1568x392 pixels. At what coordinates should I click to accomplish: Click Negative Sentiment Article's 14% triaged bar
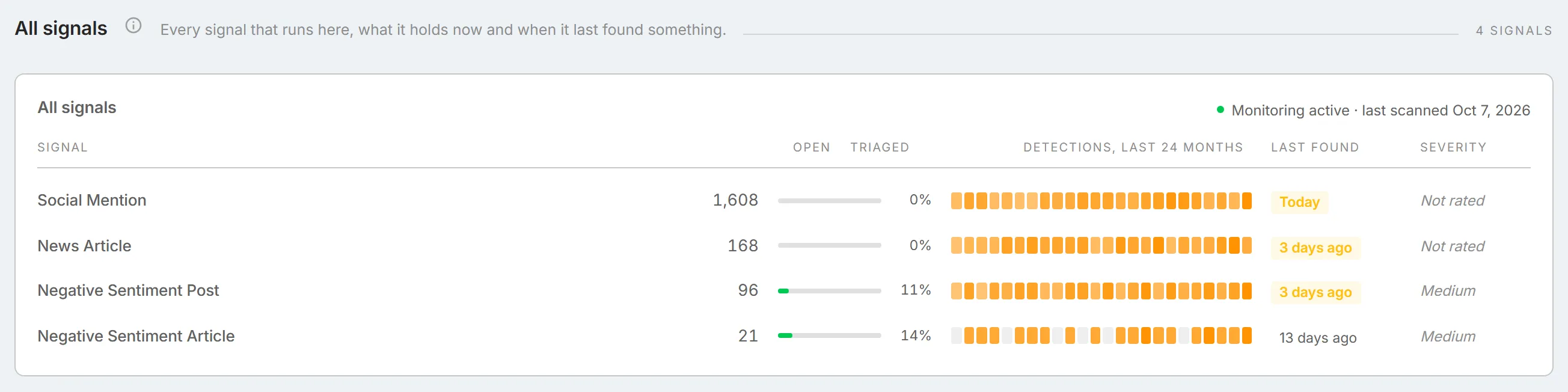point(829,335)
